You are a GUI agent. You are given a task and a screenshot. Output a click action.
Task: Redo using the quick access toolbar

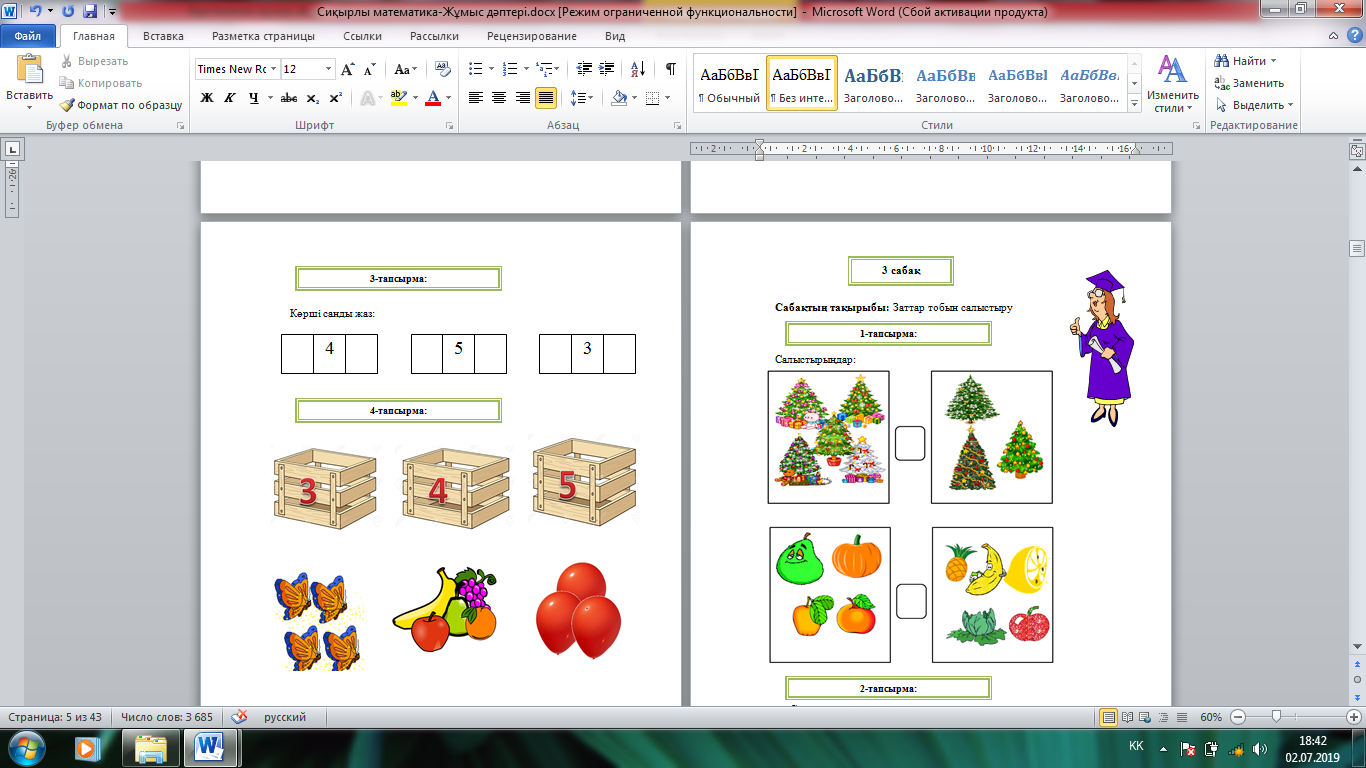(68, 12)
